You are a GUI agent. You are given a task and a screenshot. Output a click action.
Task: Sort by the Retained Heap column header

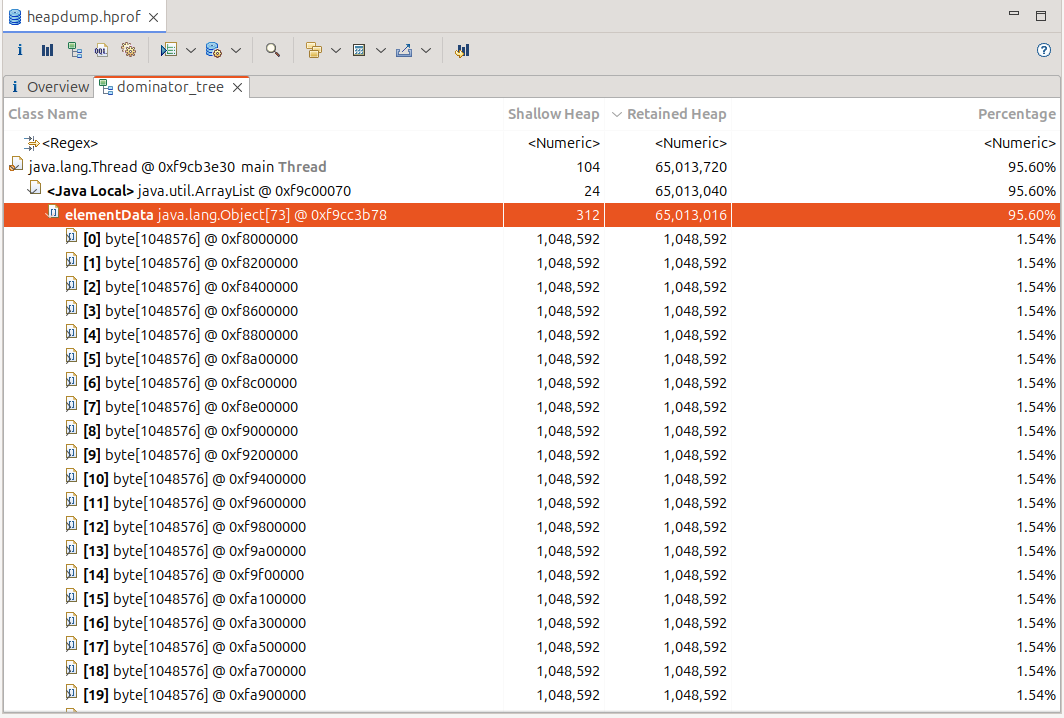click(676, 114)
